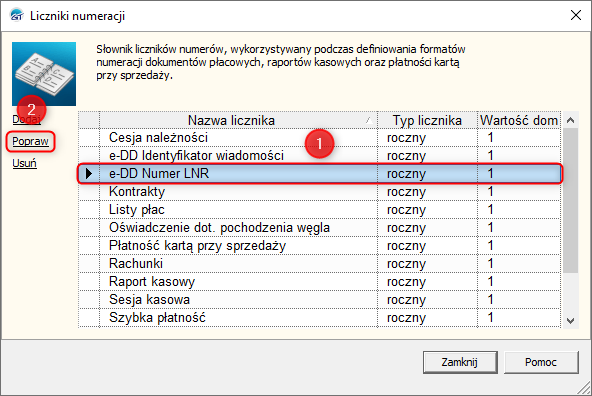Image resolution: width=592 pixels, height=396 pixels.
Task: Click the Dodaj link
Action: 26,119
